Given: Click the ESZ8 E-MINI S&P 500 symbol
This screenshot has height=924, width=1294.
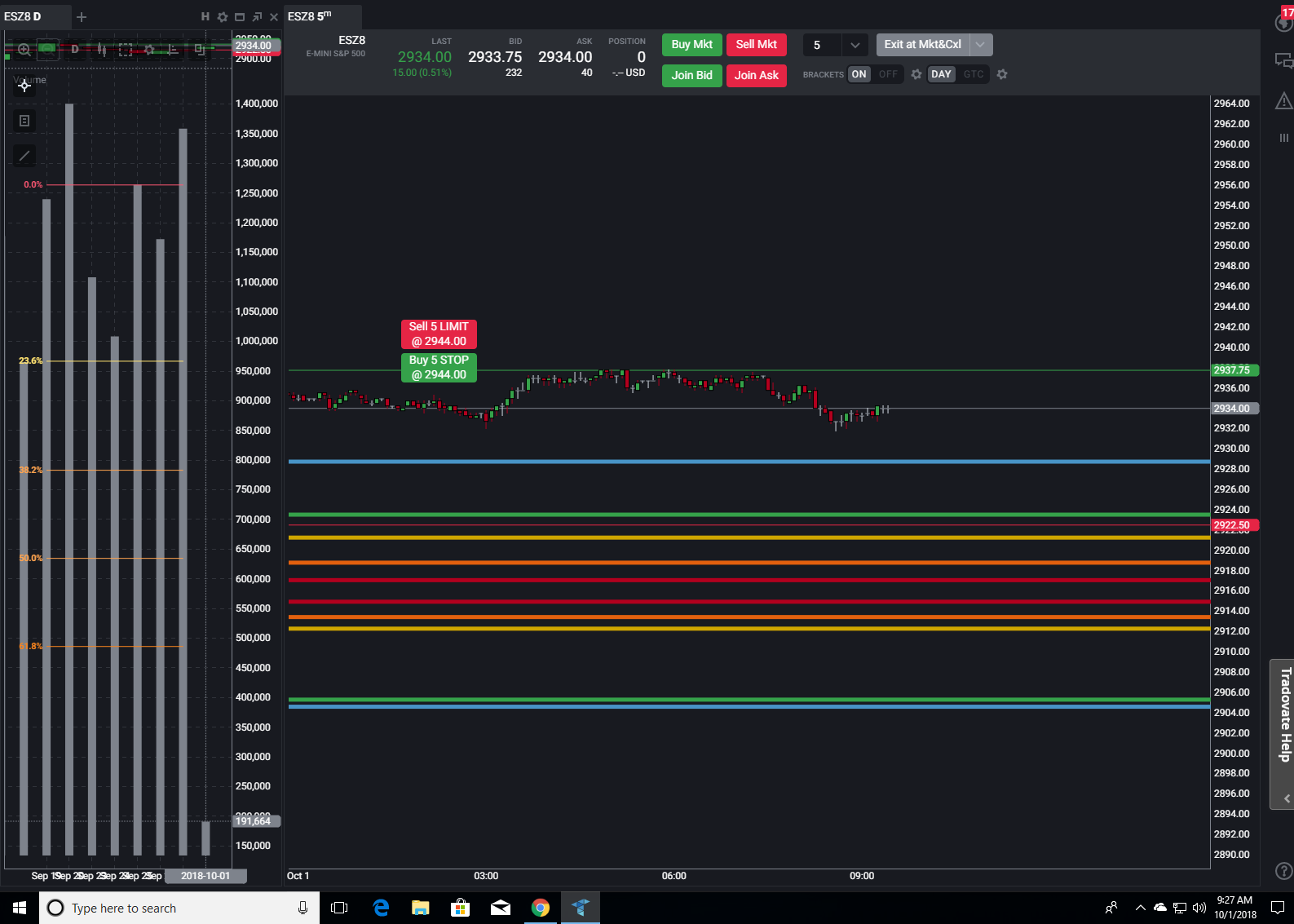Looking at the screenshot, I should coord(337,46).
